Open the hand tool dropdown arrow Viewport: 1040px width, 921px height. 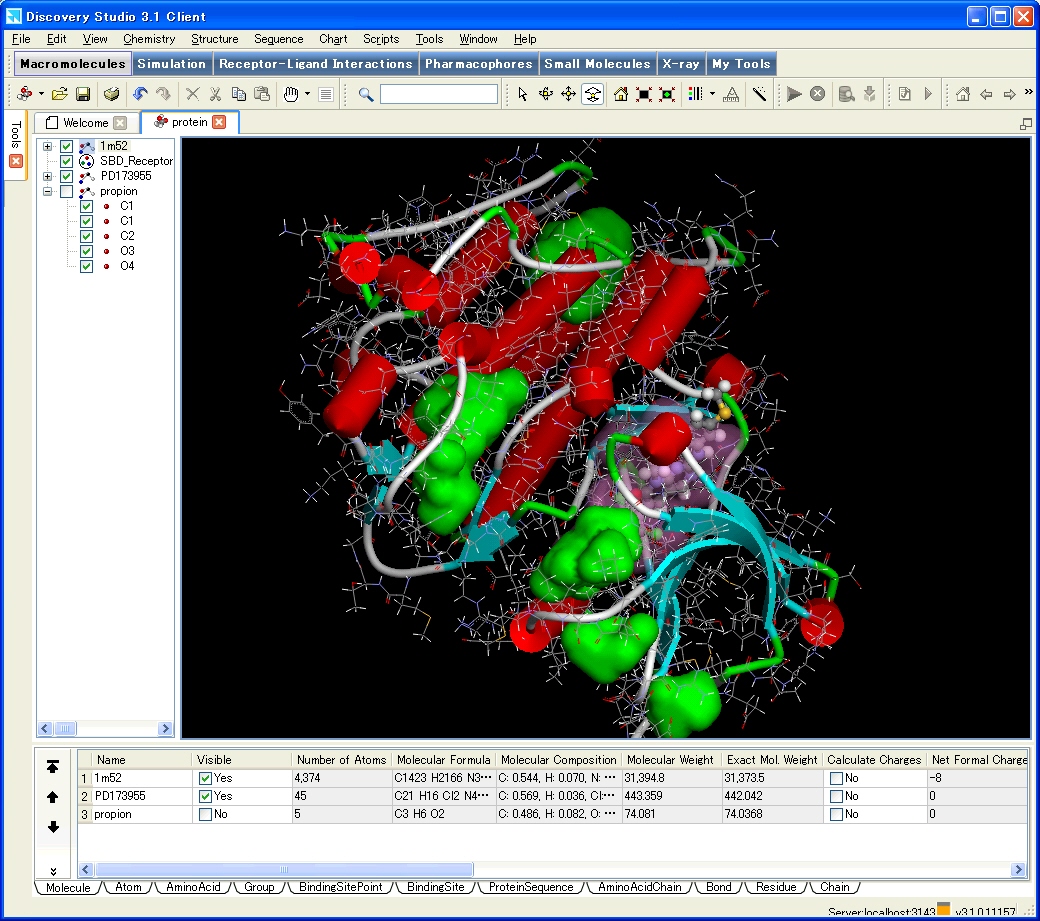(x=307, y=94)
